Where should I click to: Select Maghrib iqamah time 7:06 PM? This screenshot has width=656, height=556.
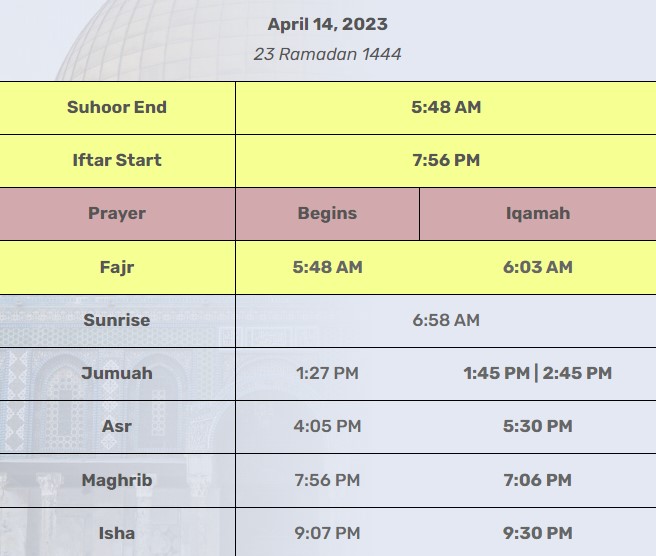click(x=538, y=480)
